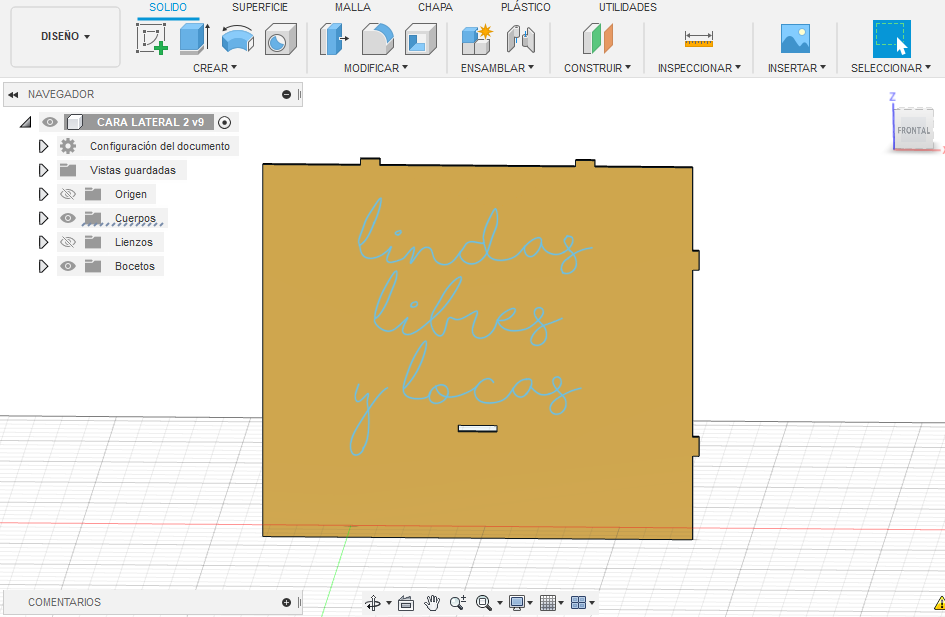Open the ENSAMBLAR dropdown menu

pyautogui.click(x=498, y=68)
